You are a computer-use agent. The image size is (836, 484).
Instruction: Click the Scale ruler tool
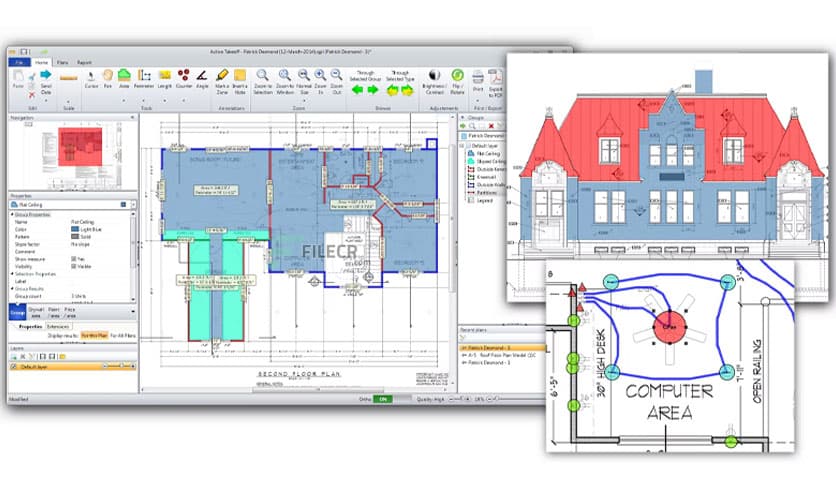click(x=68, y=78)
